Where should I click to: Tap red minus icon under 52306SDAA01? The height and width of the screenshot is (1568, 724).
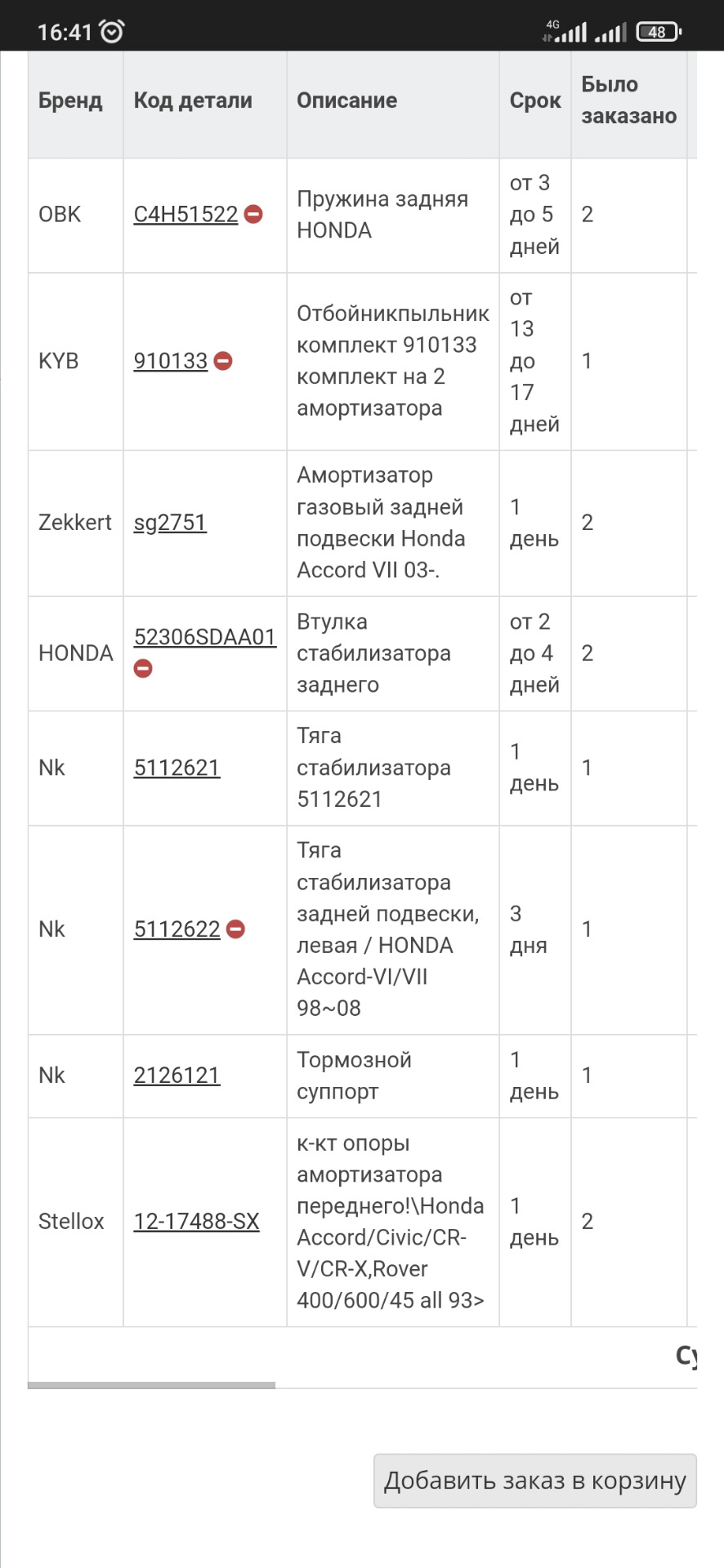click(143, 669)
